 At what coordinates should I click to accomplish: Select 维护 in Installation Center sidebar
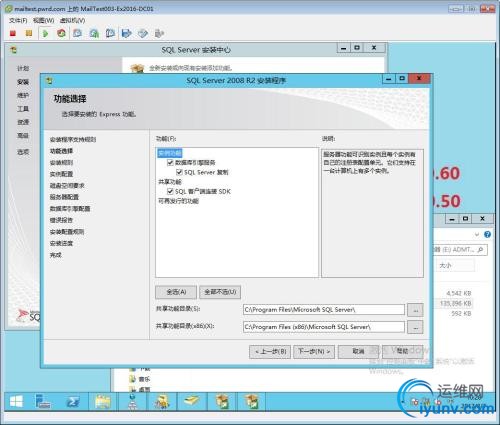tap(23, 95)
